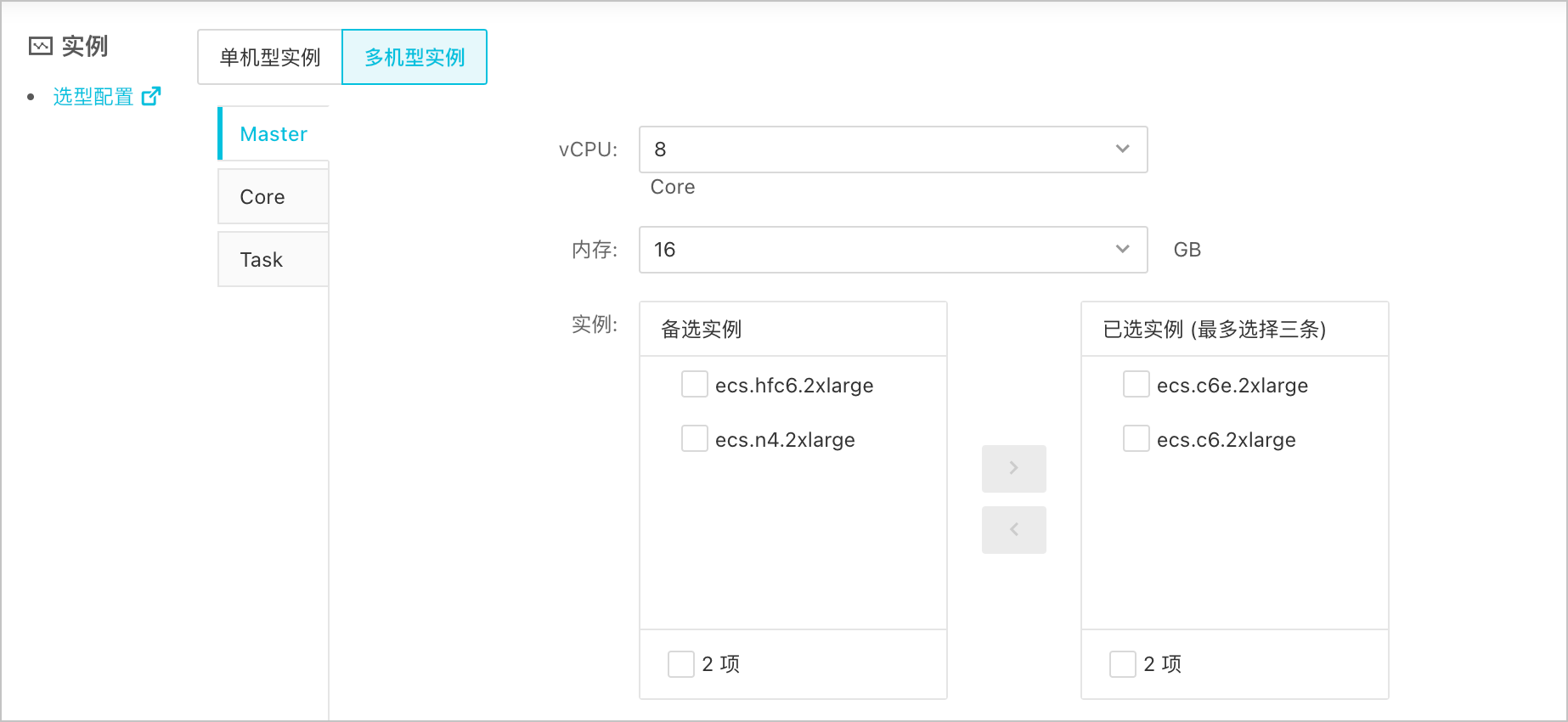Viewport: 1568px width, 722px height.
Task: Toggle select-all checkbox under 备选实例 list
Action: pyautogui.click(x=681, y=664)
